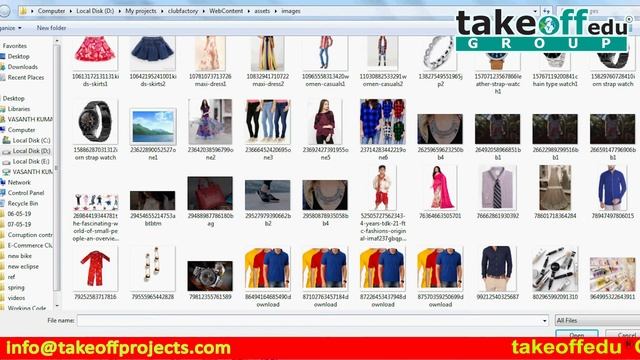Select the pink saree image 76364663505701

440,187
